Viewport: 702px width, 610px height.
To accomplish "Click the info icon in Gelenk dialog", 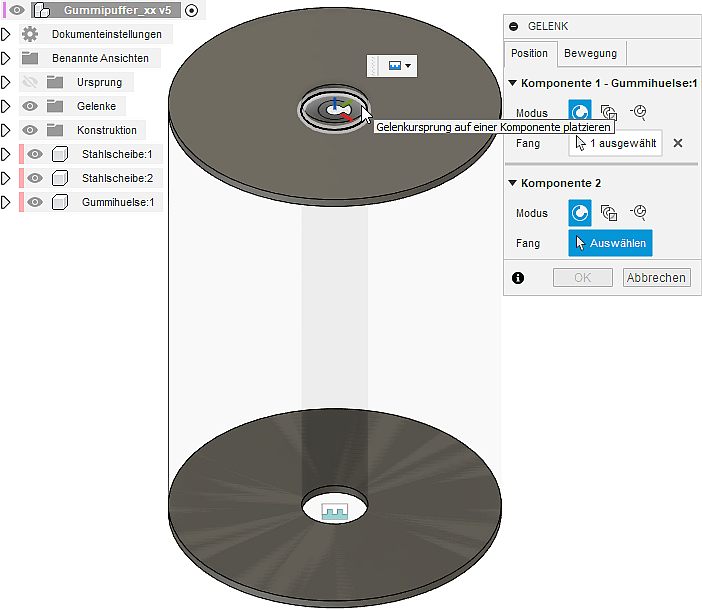I will click(x=518, y=278).
